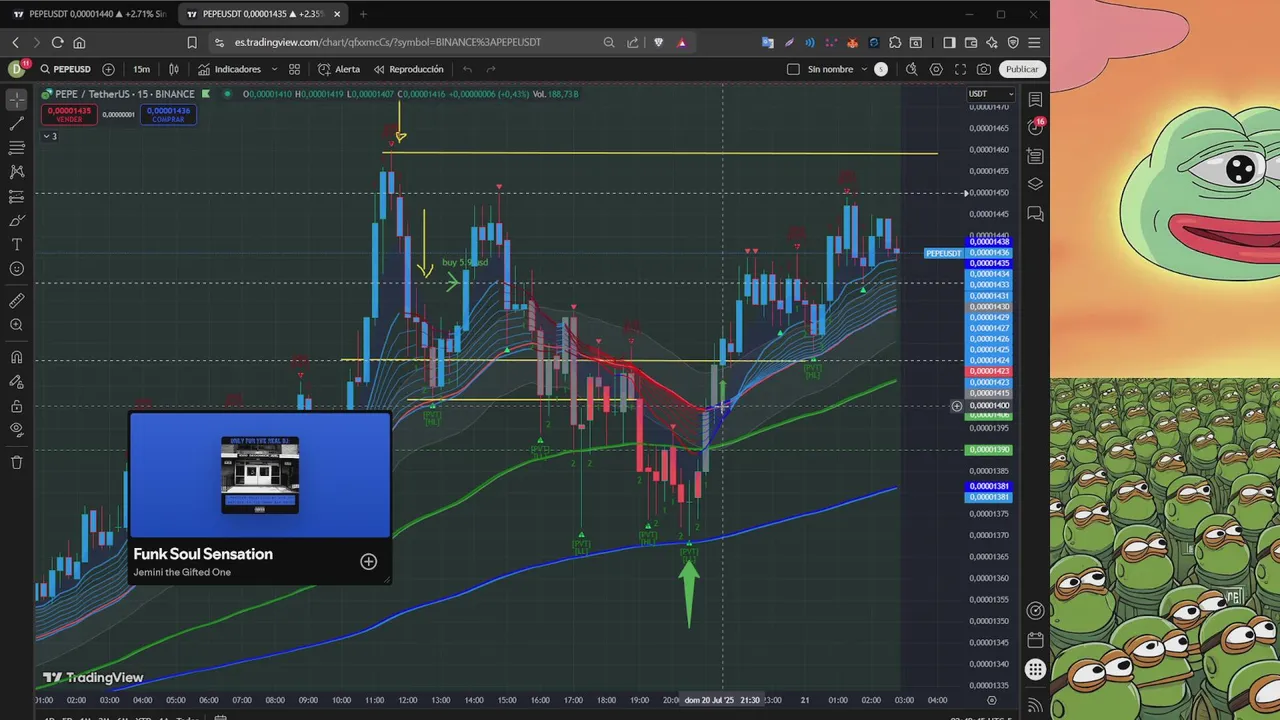Screen dimensions: 1280x720
Task: Click the PEPEUSDT price scale label
Action: point(943,253)
